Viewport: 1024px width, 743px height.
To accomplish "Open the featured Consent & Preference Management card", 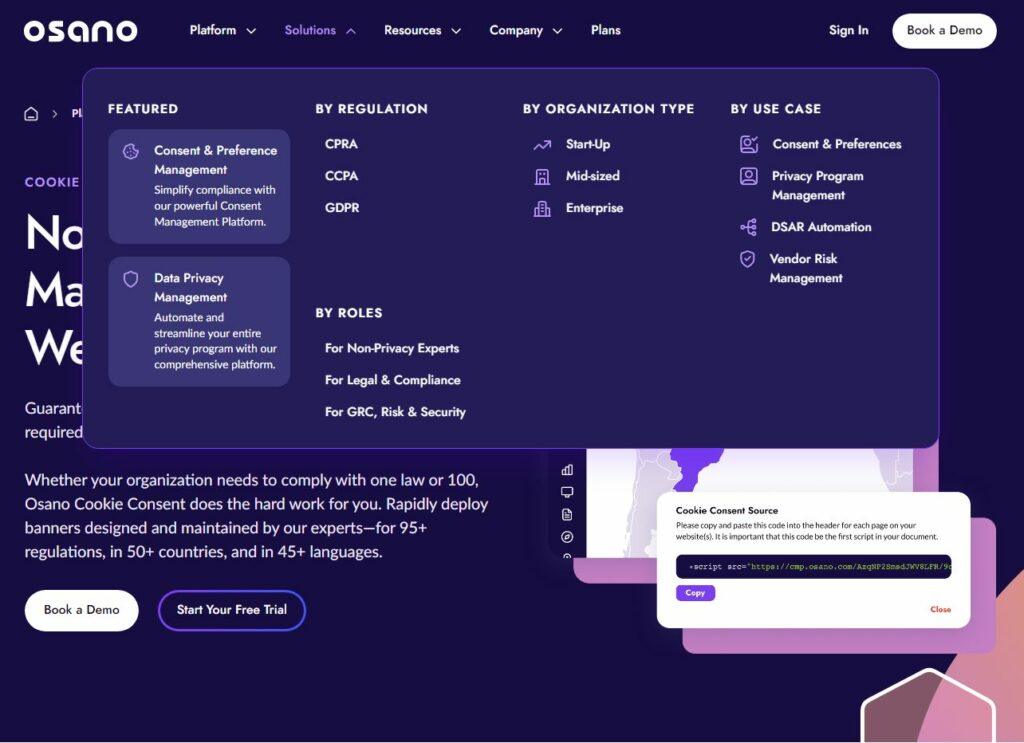I will point(199,187).
